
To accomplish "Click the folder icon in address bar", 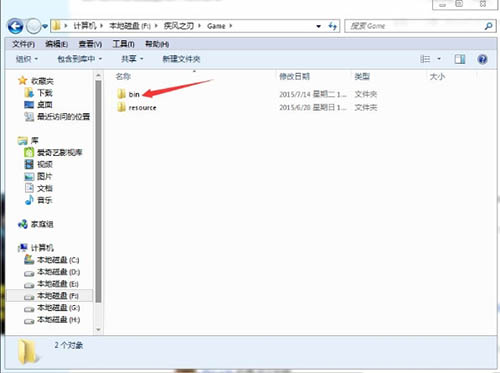I will pos(57,26).
